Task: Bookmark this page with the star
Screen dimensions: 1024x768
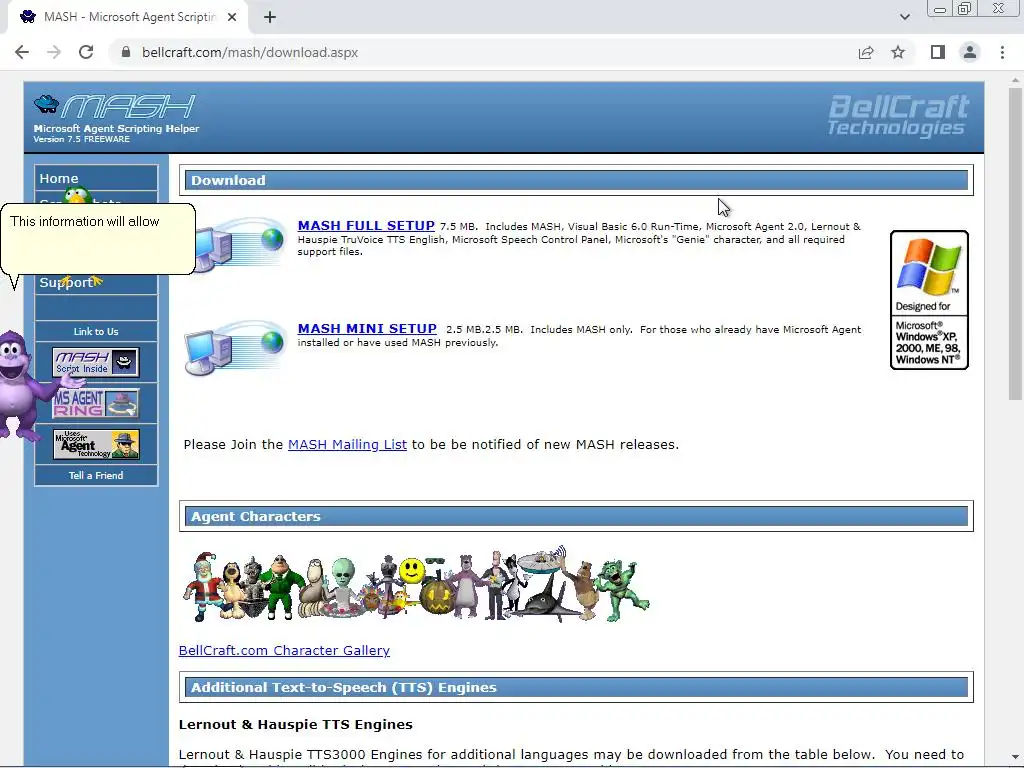Action: (x=898, y=52)
